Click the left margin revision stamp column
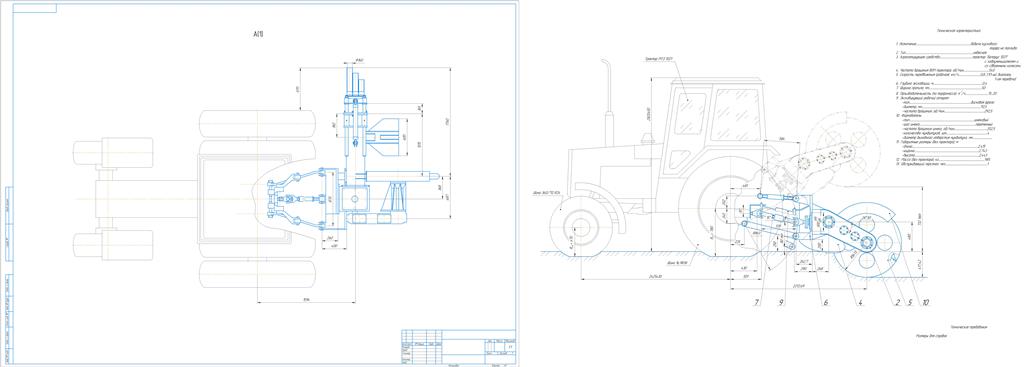1024x367 pixels. (8, 274)
